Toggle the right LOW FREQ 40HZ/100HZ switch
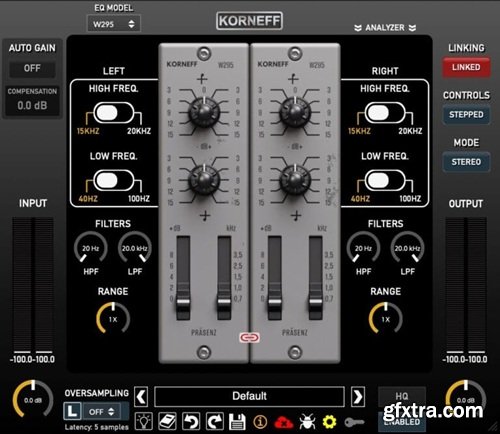This screenshot has width=500, height=434. 385,180
